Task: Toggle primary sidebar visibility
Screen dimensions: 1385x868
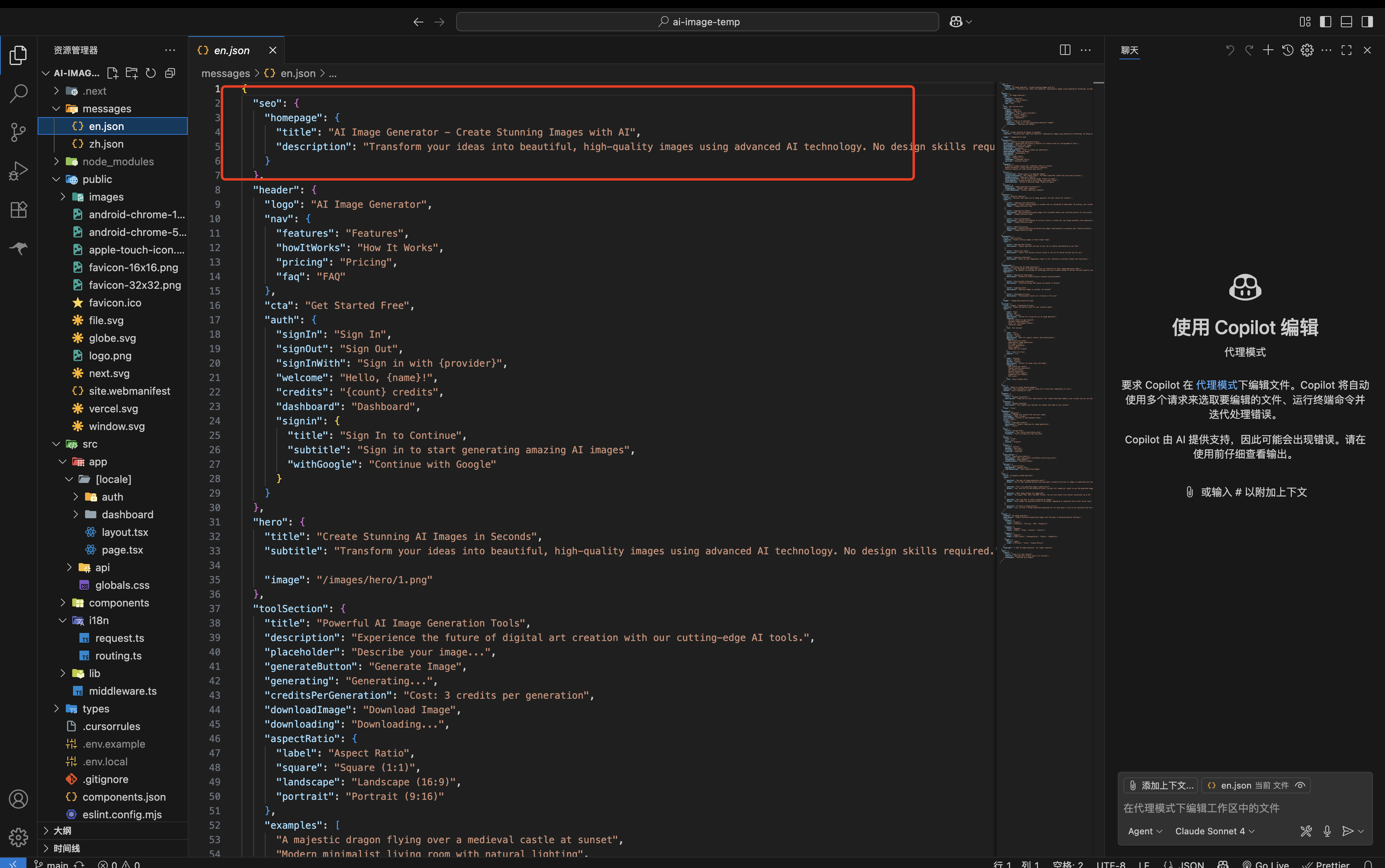Action: 1325,22
